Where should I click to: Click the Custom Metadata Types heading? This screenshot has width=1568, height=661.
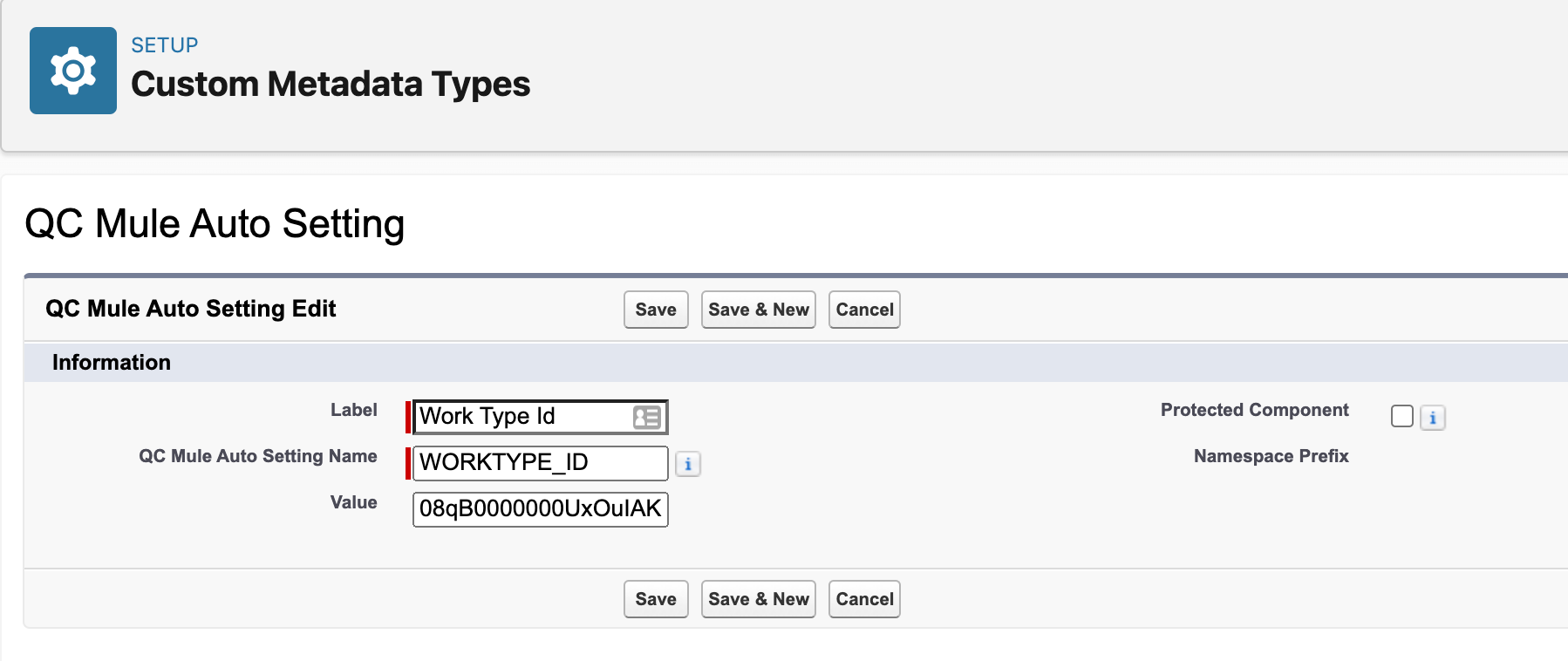[x=331, y=85]
